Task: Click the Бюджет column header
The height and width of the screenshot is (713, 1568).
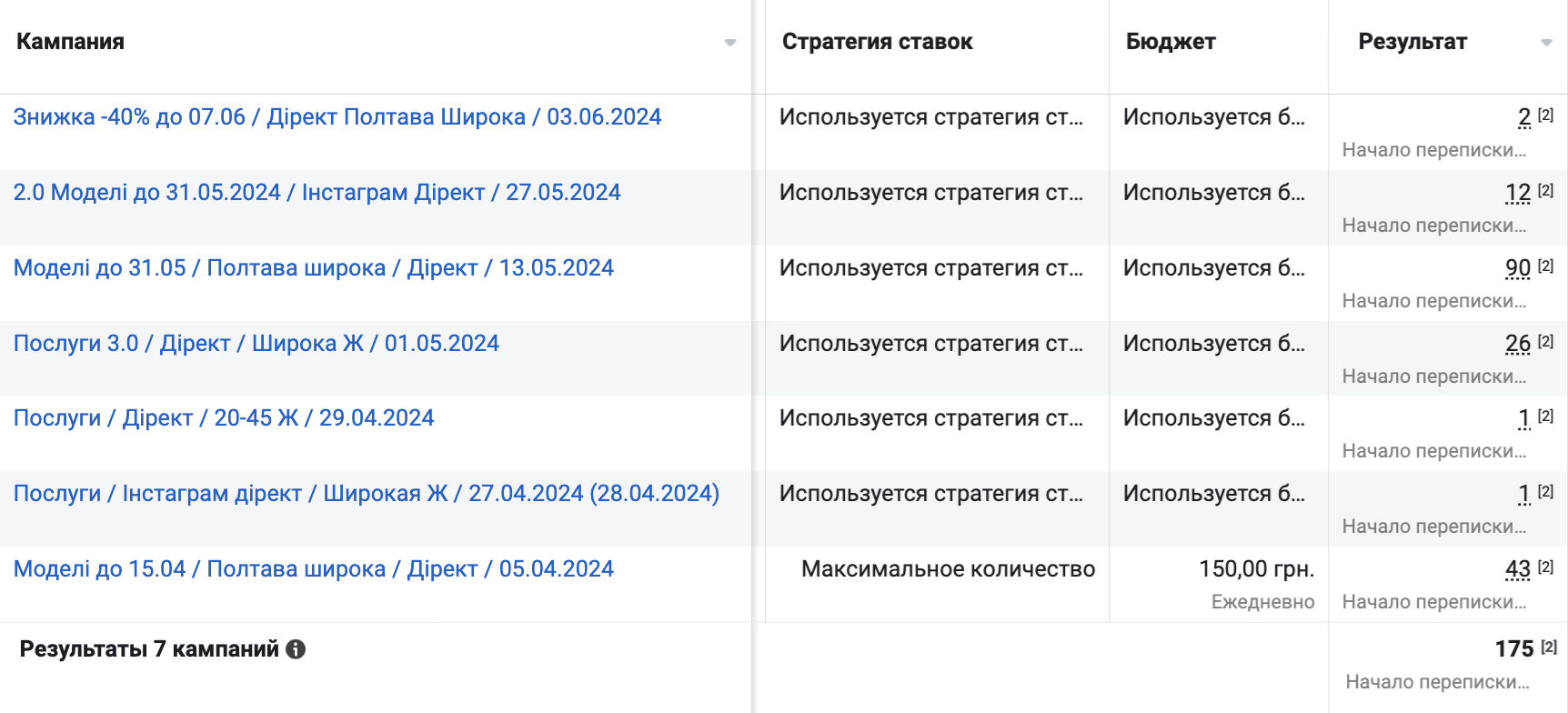Action: click(1171, 42)
